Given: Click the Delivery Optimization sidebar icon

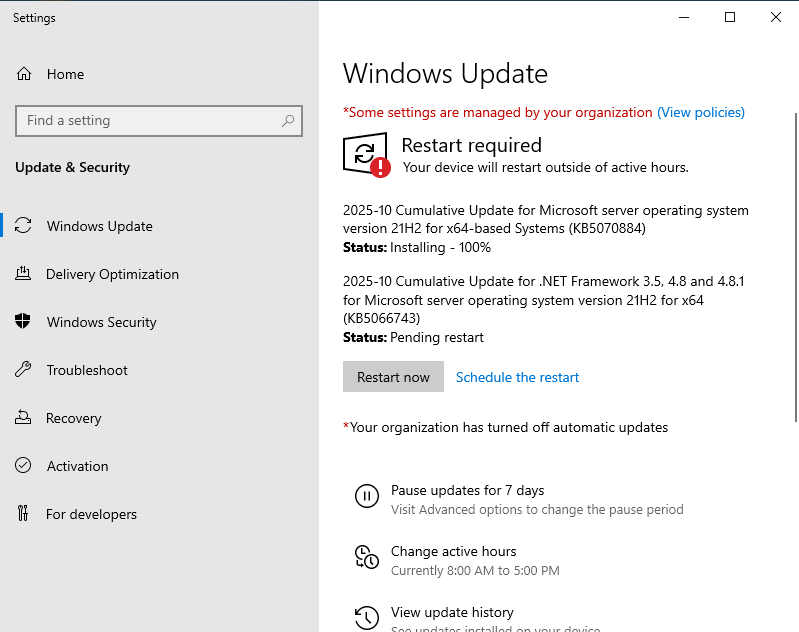Looking at the screenshot, I should [x=23, y=274].
